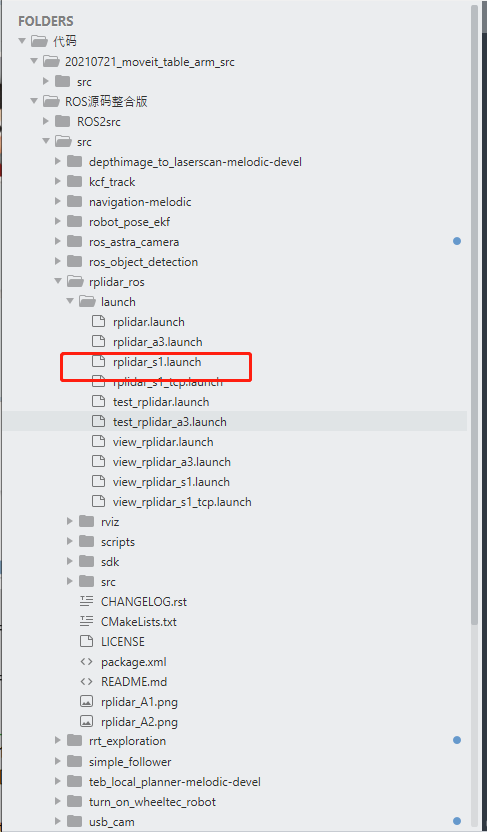Image resolution: width=487 pixels, height=832 pixels.
Task: Open rplidar_s1.launch file
Action: pos(157,362)
